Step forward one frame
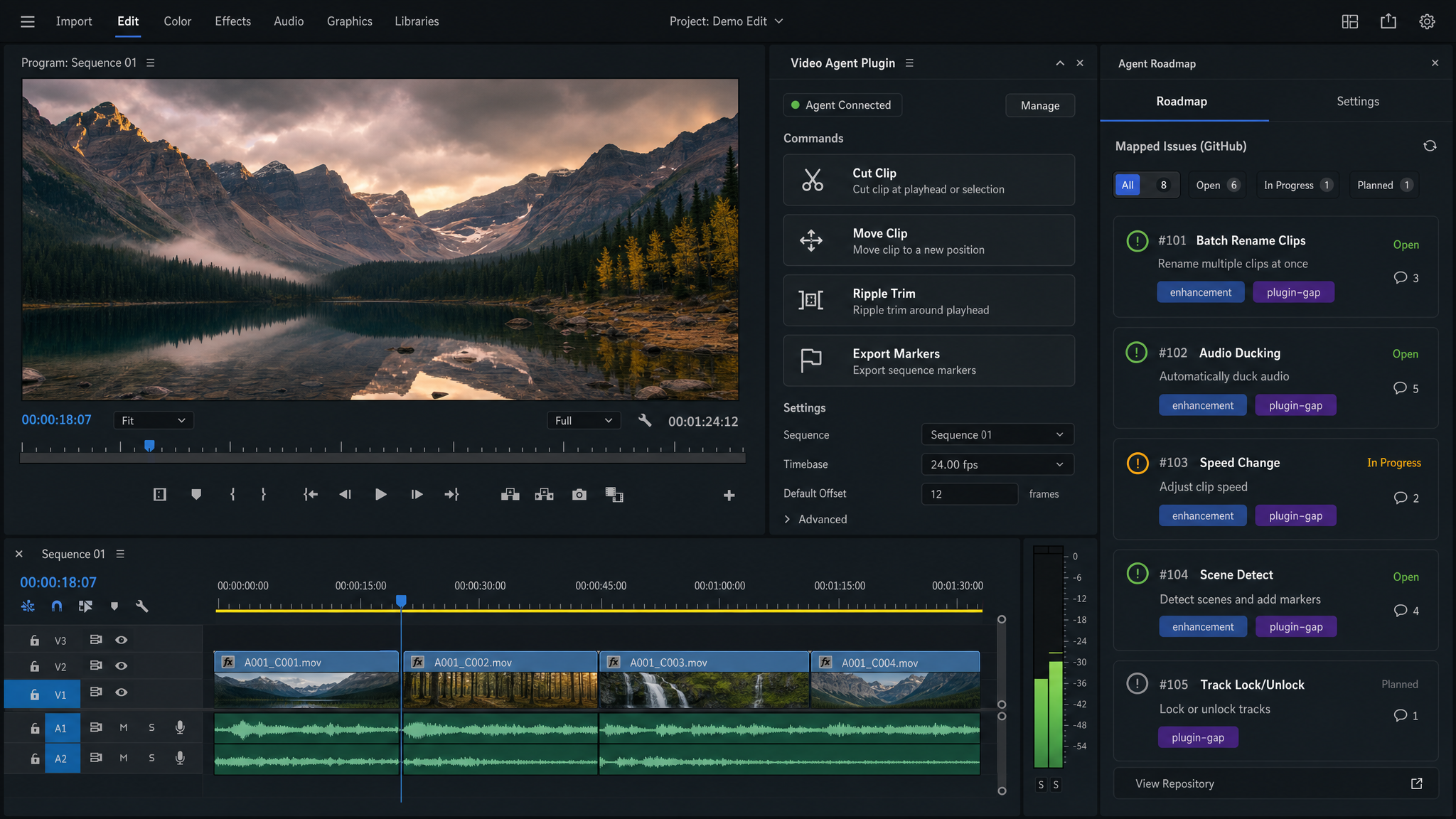 [417, 494]
